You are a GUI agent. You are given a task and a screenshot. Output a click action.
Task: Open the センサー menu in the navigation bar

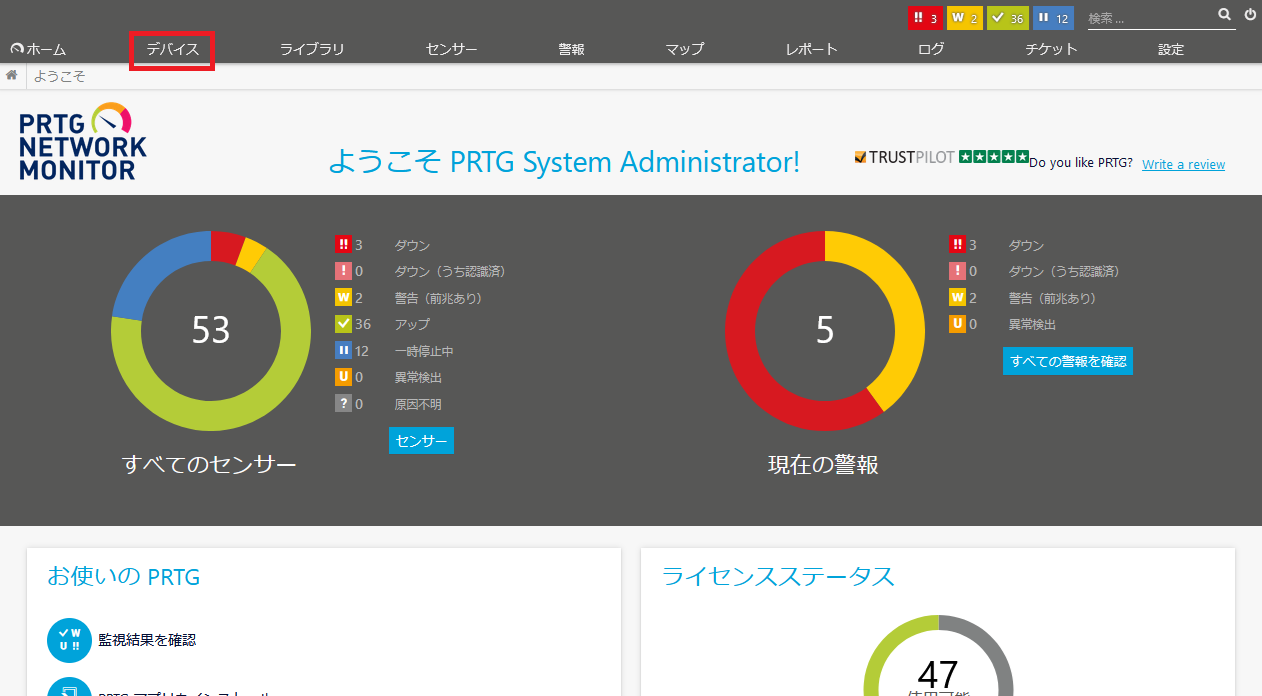coord(451,49)
